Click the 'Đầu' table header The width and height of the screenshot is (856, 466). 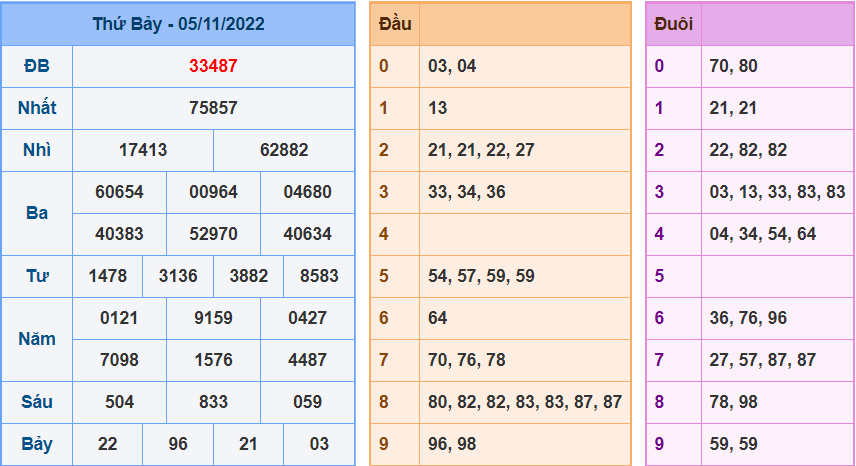click(x=395, y=24)
